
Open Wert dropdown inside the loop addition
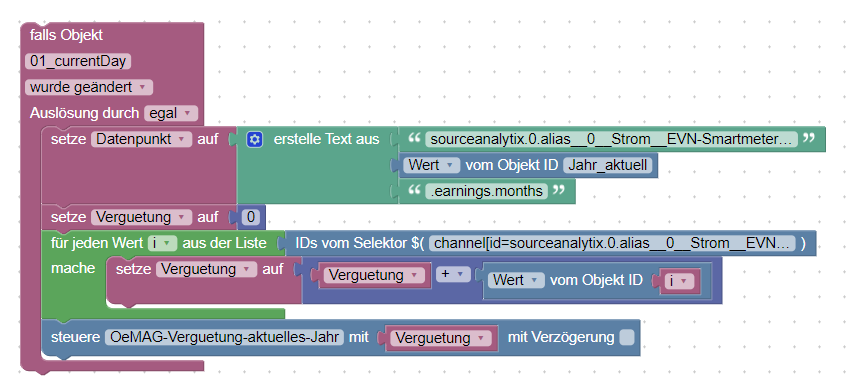tap(516, 280)
